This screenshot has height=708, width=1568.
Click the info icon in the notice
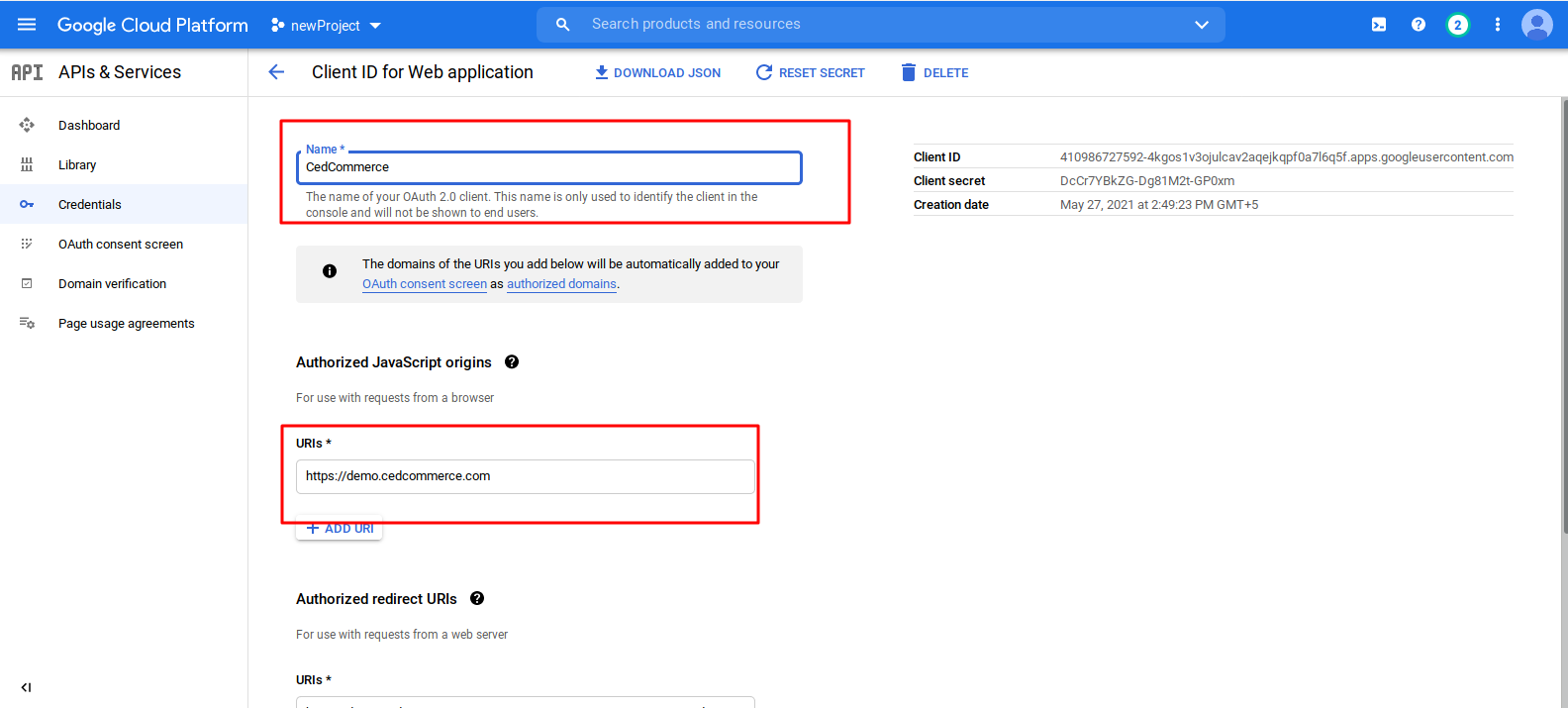(x=330, y=271)
